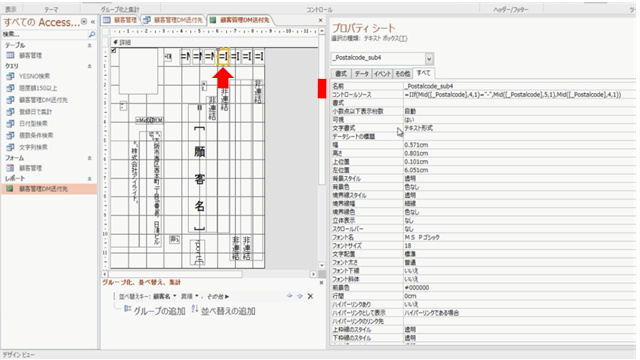Close the open report document with X
Viewport: 640px width, 360px height.
tap(320, 20)
